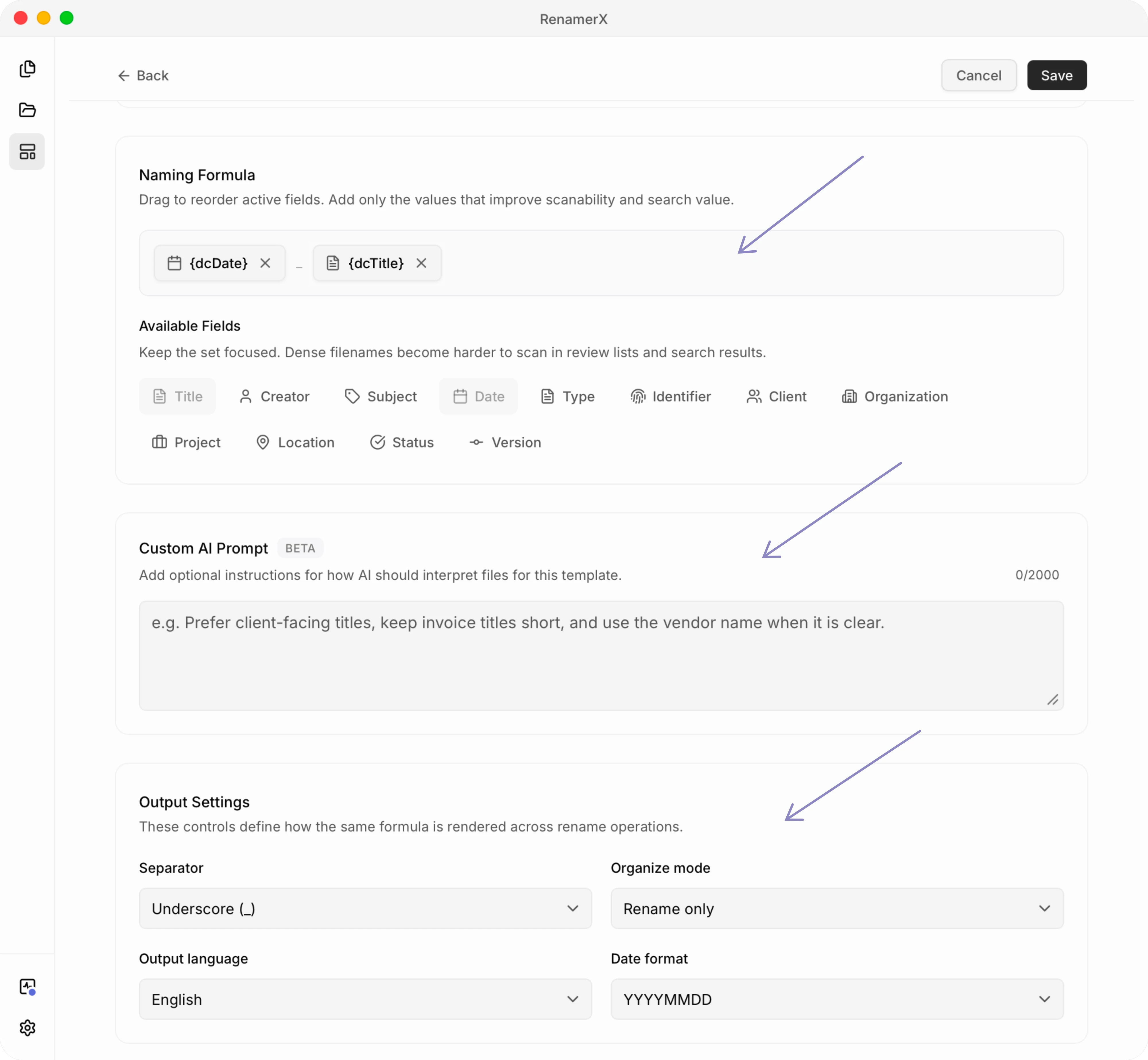Cancel template editing
The width and height of the screenshot is (1148, 1060).
(x=979, y=75)
